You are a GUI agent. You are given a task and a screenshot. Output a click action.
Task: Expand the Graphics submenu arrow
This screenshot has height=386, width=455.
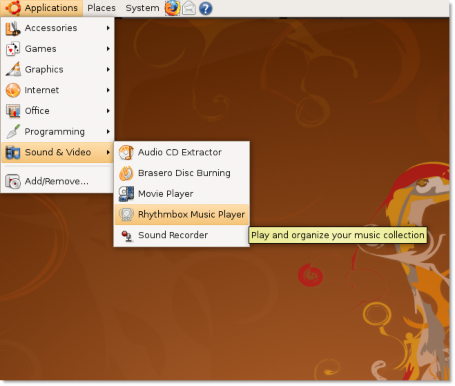tap(108, 69)
